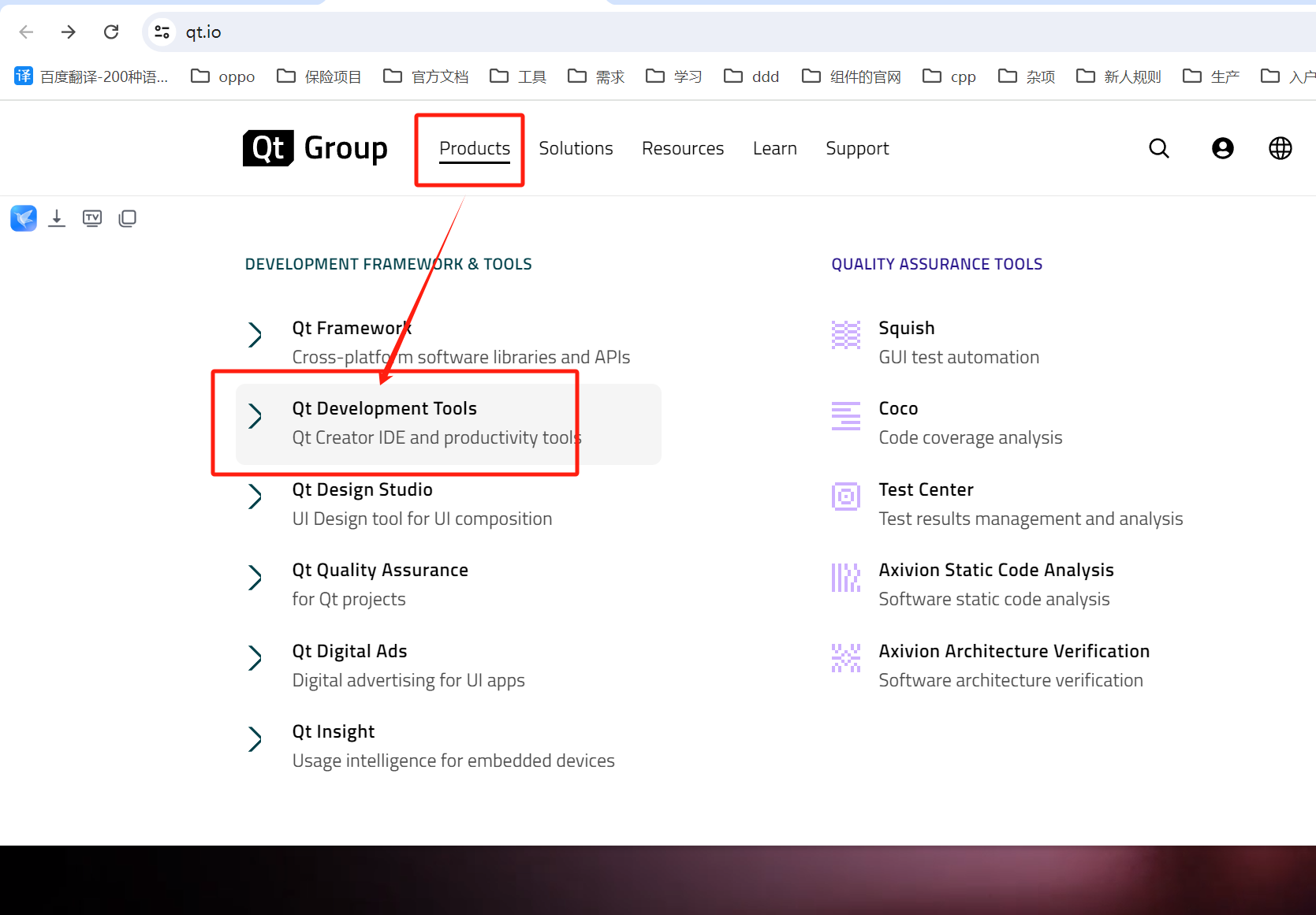
Task: Click 'Test results management and analysis' text
Action: [1031, 519]
